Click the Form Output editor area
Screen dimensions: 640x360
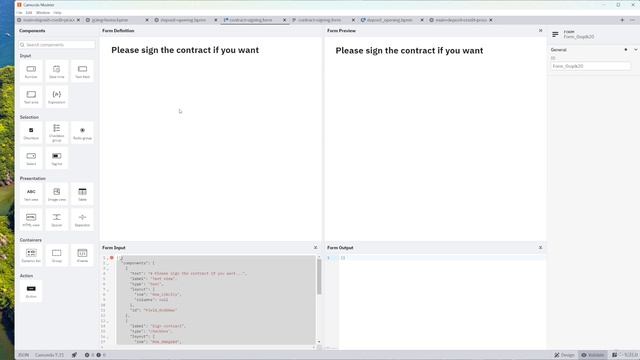pyautogui.click(x=441, y=302)
